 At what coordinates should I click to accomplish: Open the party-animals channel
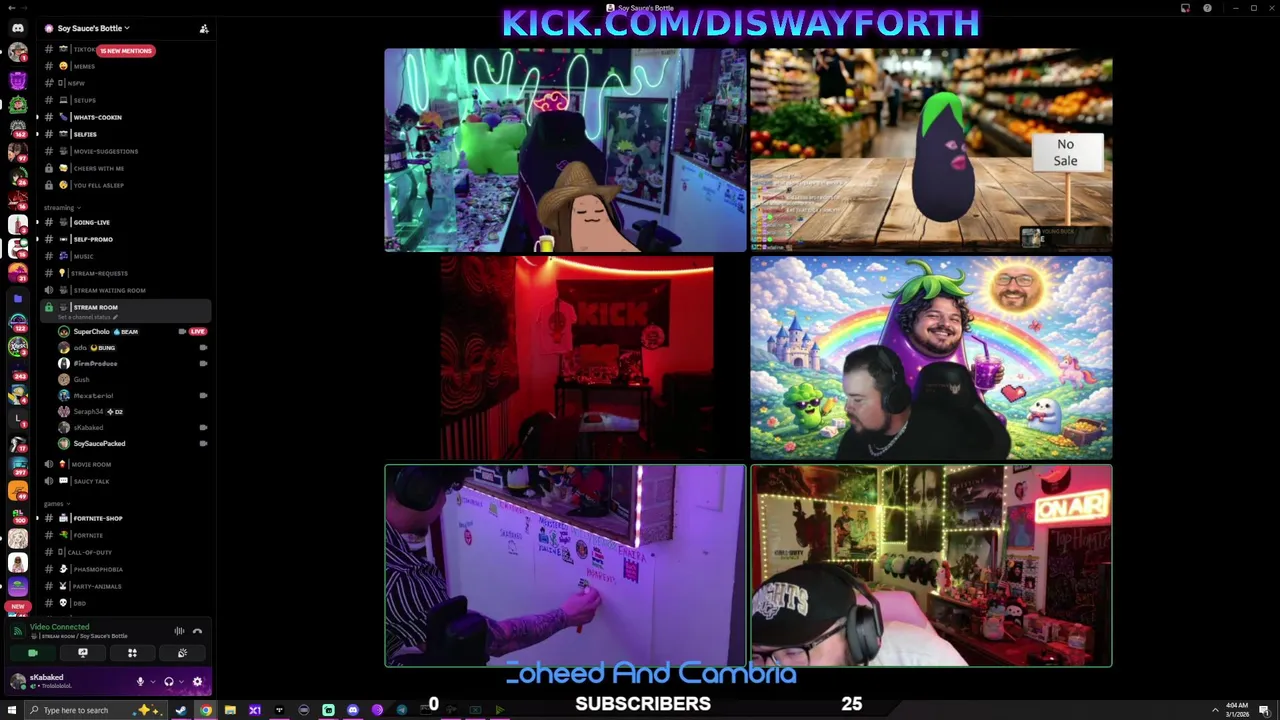pos(125,586)
